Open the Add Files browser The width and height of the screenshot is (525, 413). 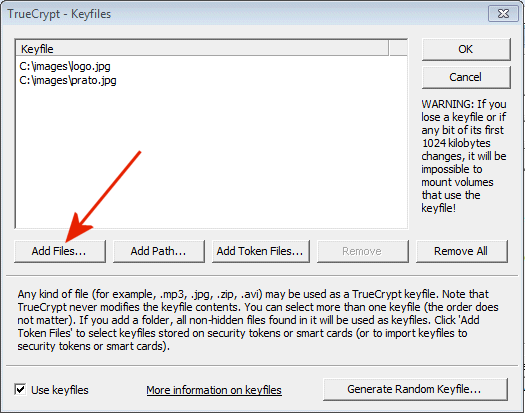click(x=60, y=251)
